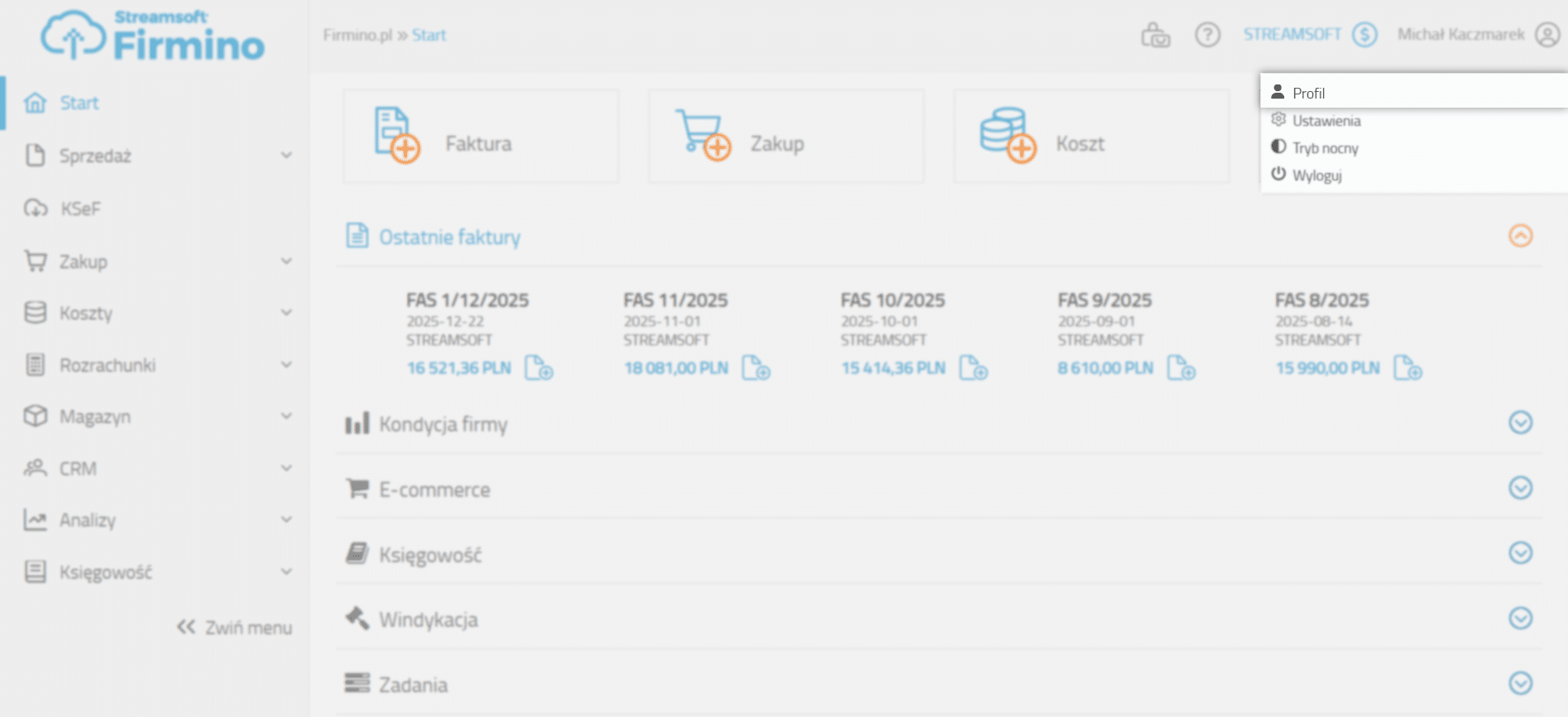
Task: Open the Start home icon in sidebar
Action: pos(35,103)
